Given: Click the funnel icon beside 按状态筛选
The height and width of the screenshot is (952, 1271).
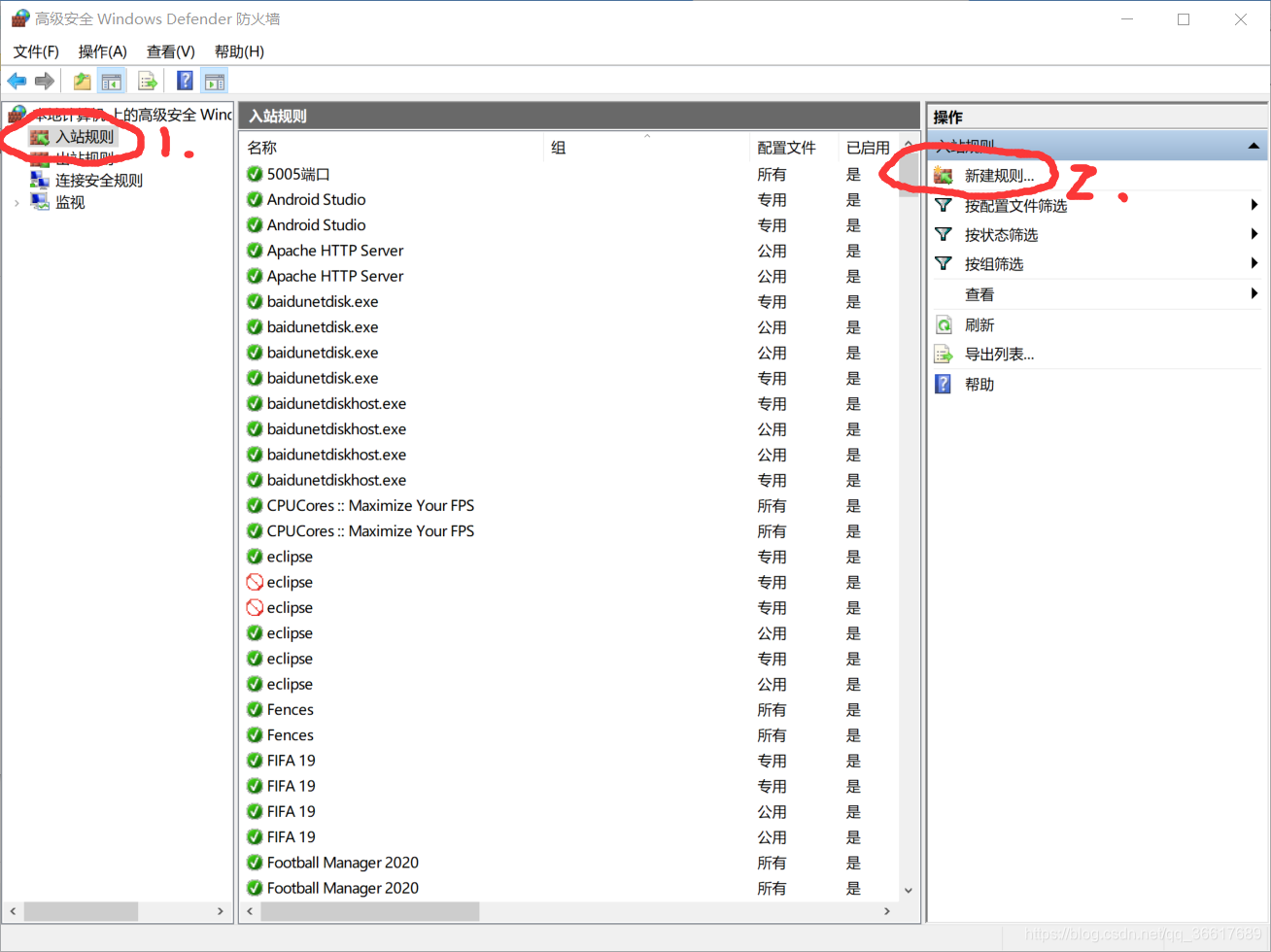Looking at the screenshot, I should [943, 234].
